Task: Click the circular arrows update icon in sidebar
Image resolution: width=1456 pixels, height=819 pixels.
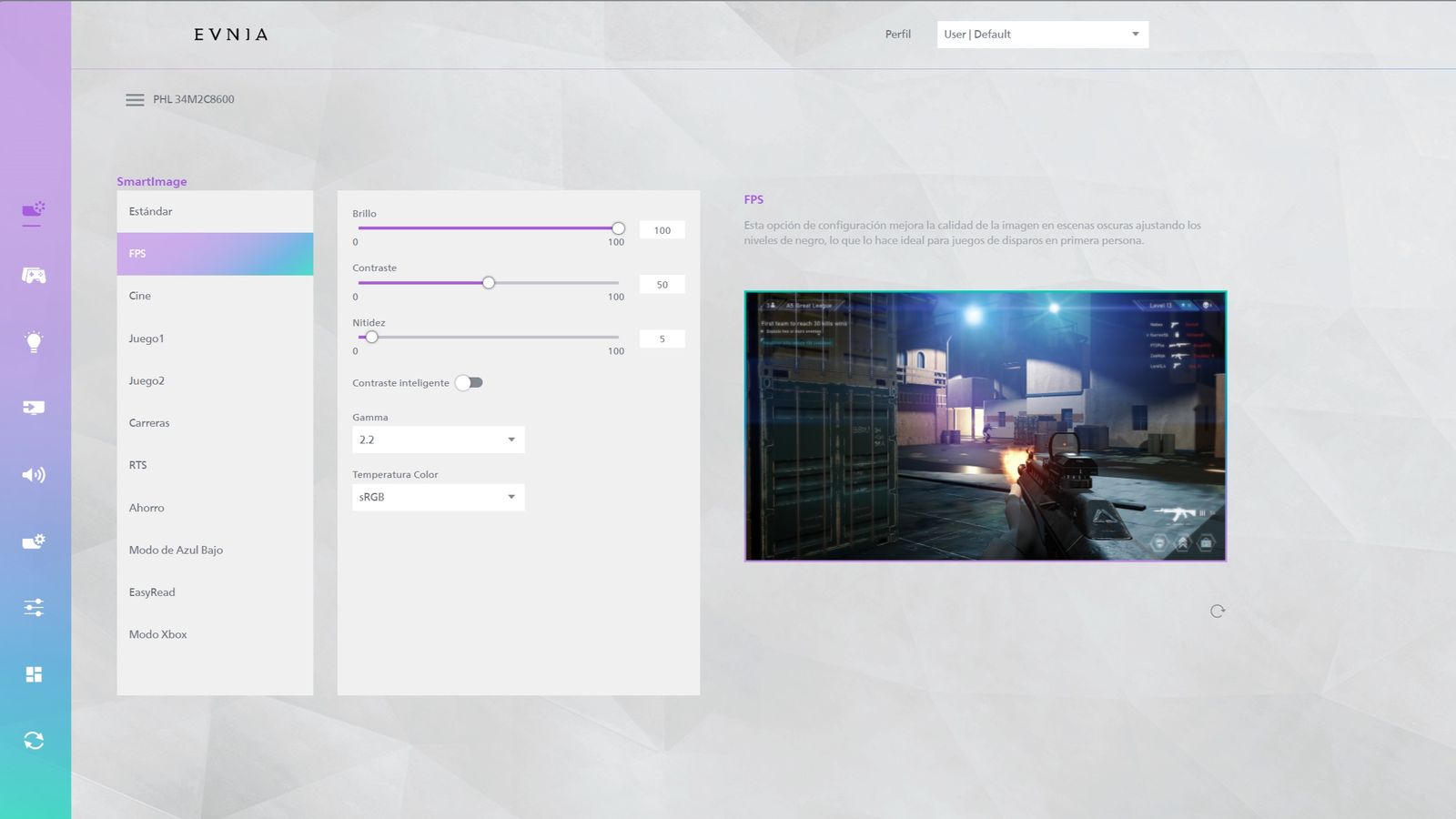Action: [34, 741]
